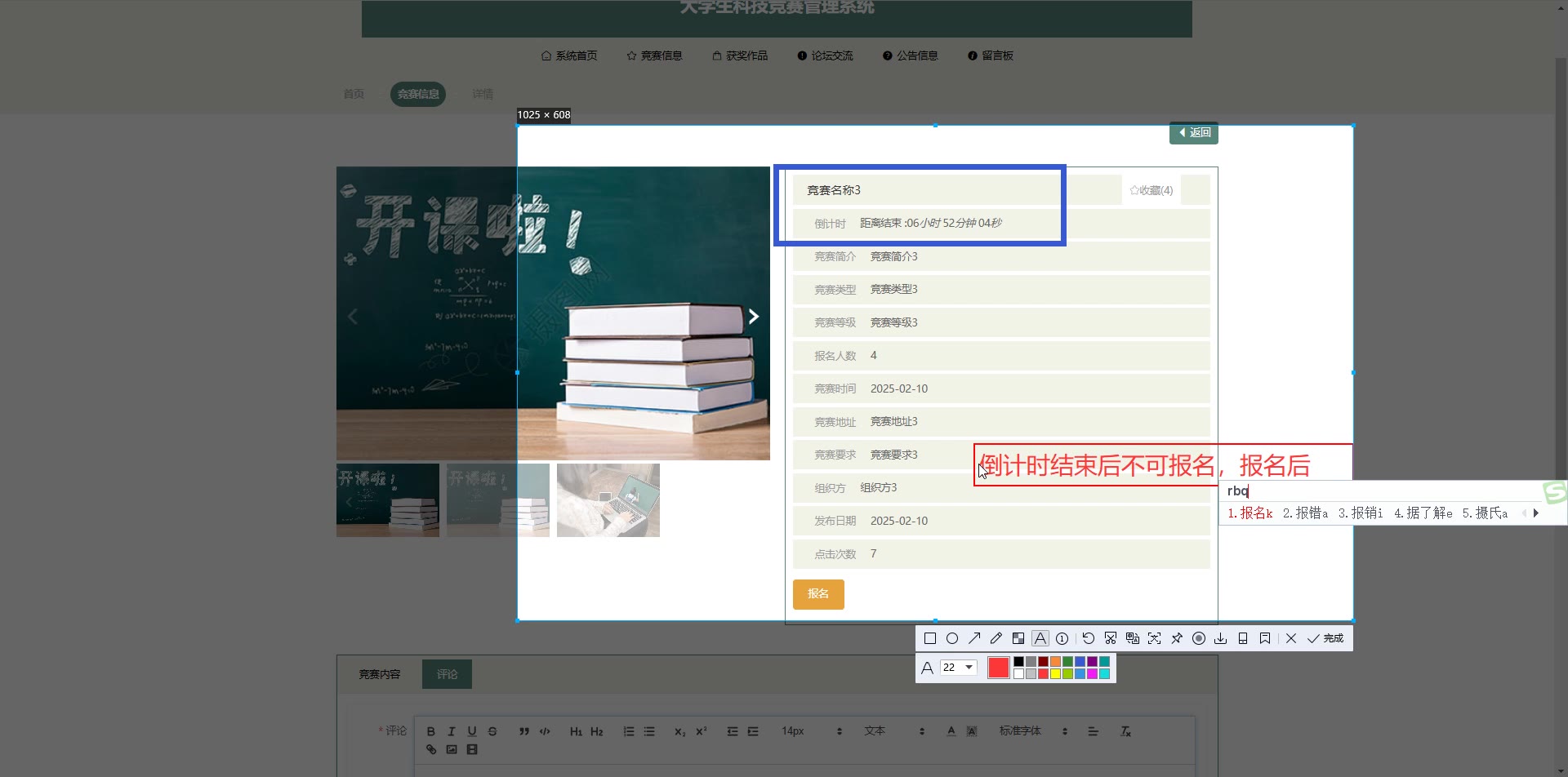Select the numbered step marker tool
1568x777 pixels.
pos(1062,638)
